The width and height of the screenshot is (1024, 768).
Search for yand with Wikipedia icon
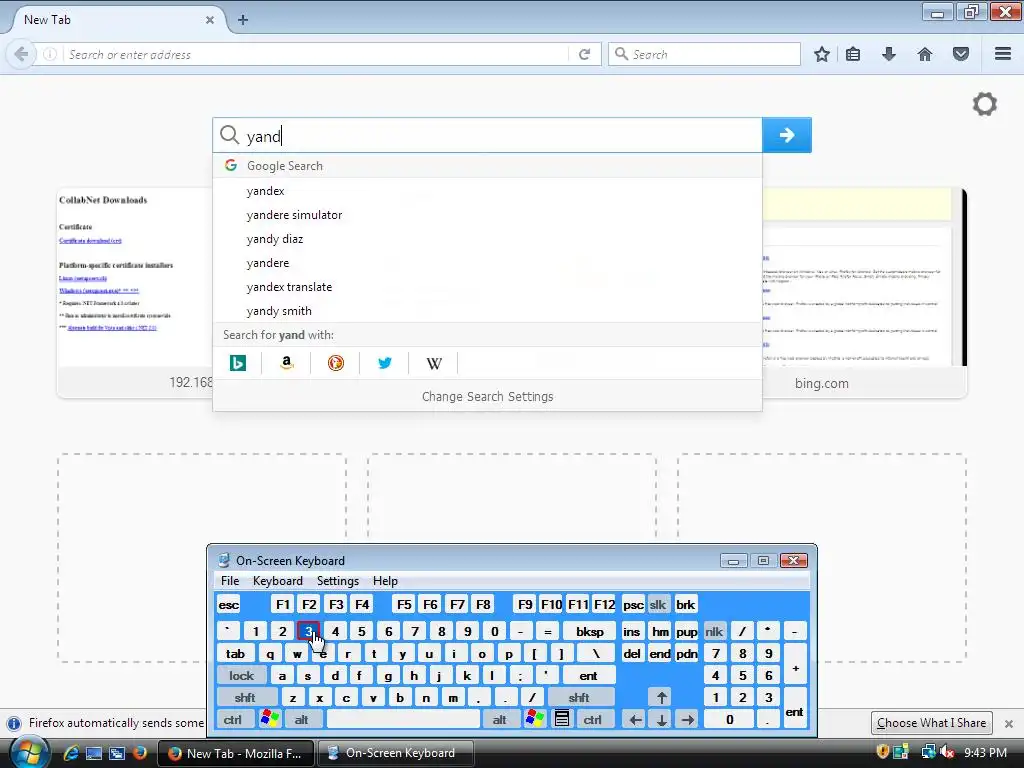pos(434,363)
